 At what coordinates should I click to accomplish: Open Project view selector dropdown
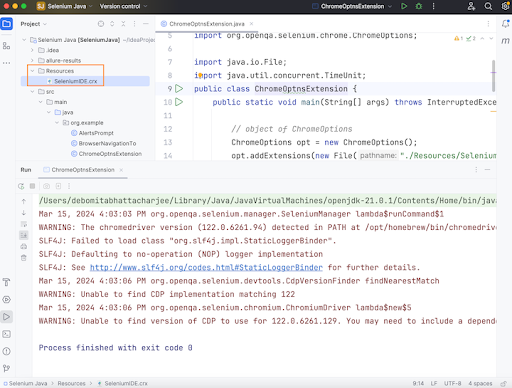[34, 24]
